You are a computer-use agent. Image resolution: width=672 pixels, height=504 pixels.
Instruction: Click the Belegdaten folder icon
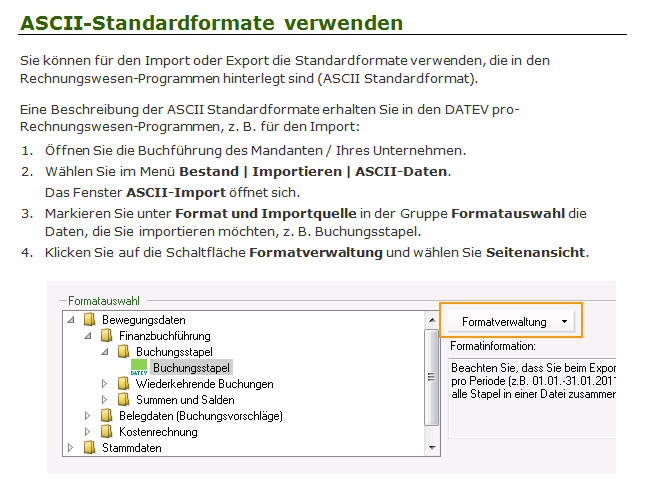[107, 416]
